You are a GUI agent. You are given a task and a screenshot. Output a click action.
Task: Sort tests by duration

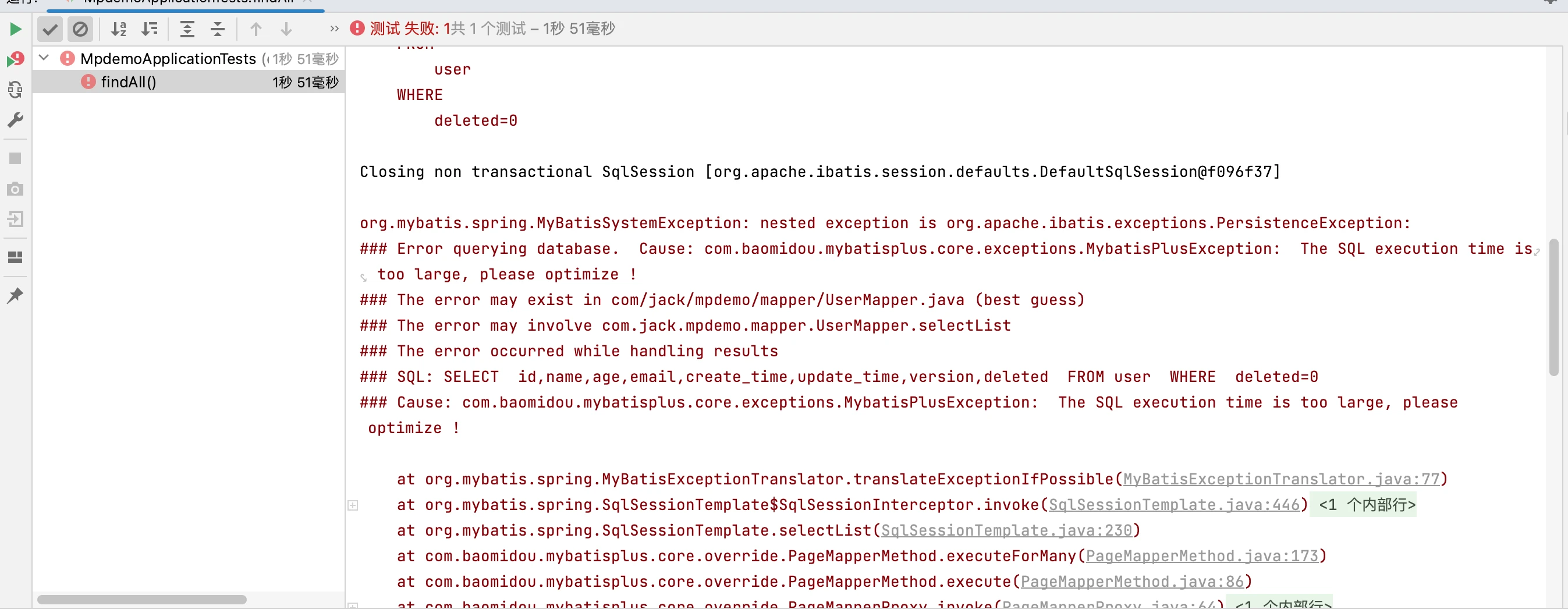149,29
